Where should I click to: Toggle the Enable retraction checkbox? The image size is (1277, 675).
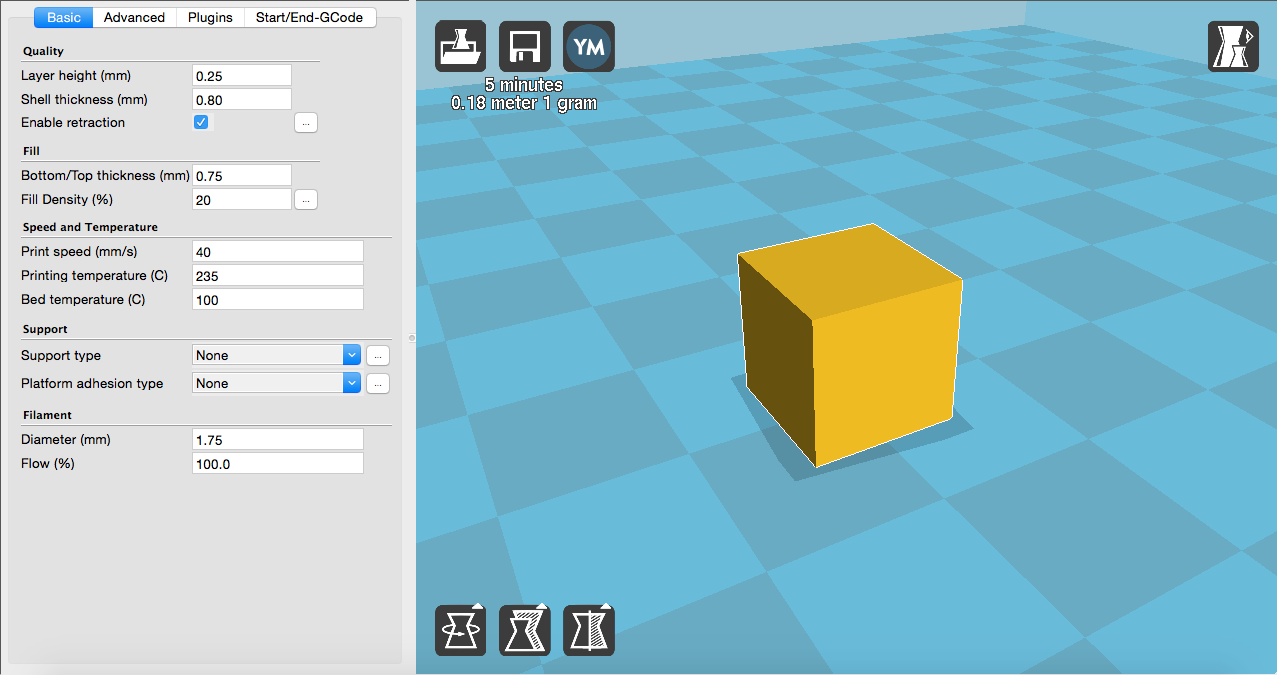(201, 122)
